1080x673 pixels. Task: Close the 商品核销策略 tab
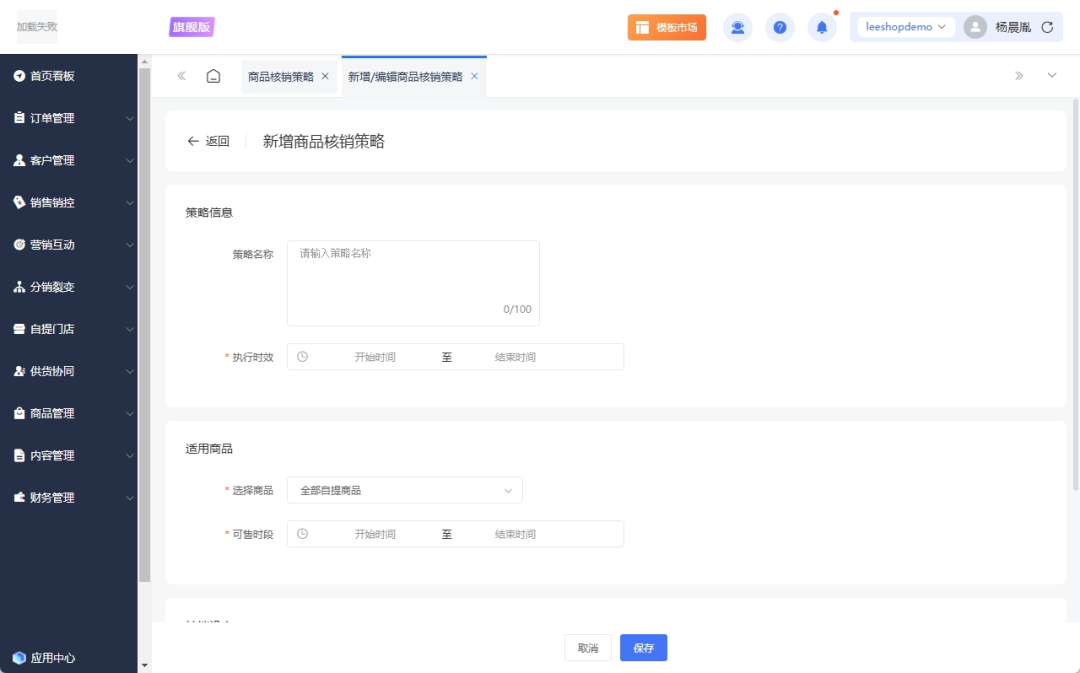[x=325, y=76]
